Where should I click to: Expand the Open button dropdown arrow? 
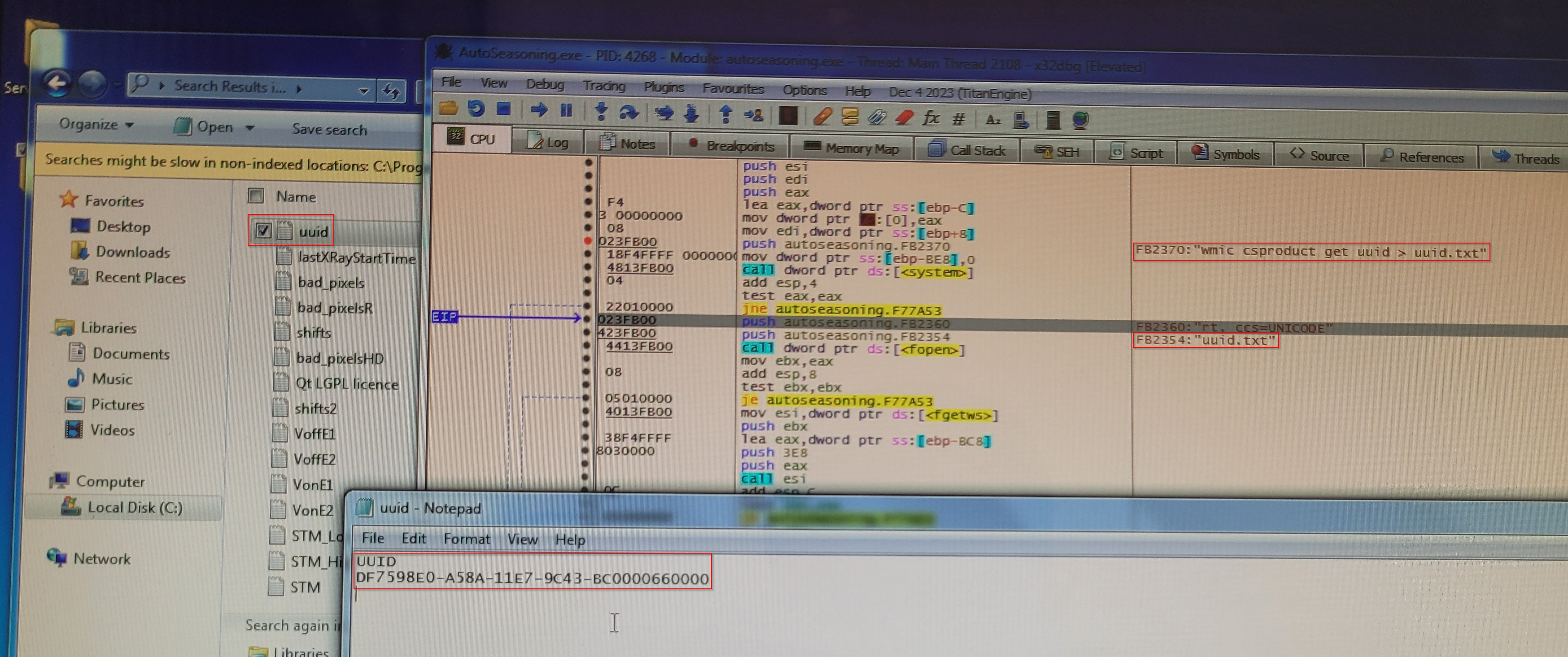click(x=250, y=128)
